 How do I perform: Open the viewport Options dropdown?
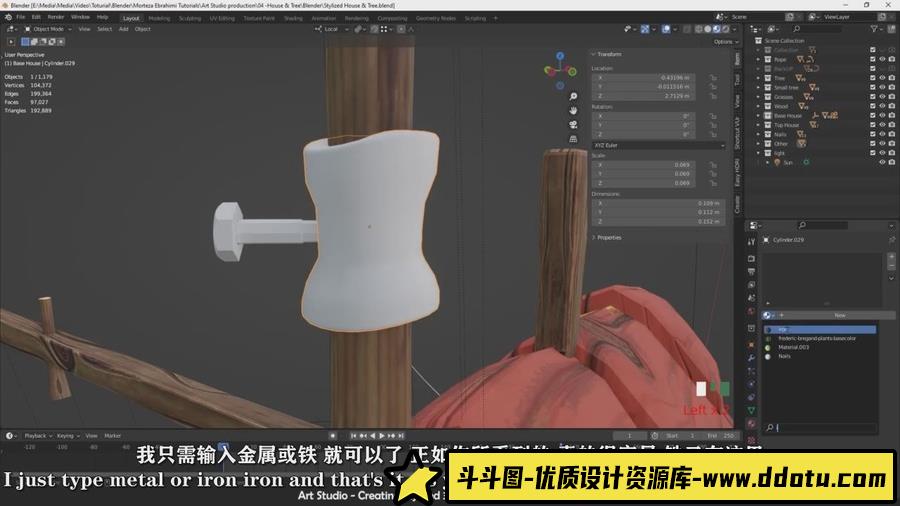[x=726, y=41]
